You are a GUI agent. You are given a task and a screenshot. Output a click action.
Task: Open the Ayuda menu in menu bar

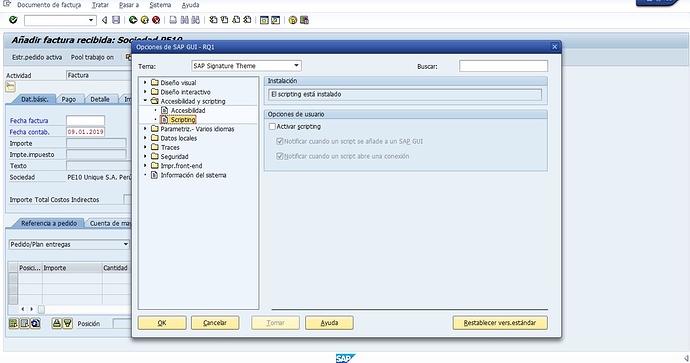(x=190, y=5)
